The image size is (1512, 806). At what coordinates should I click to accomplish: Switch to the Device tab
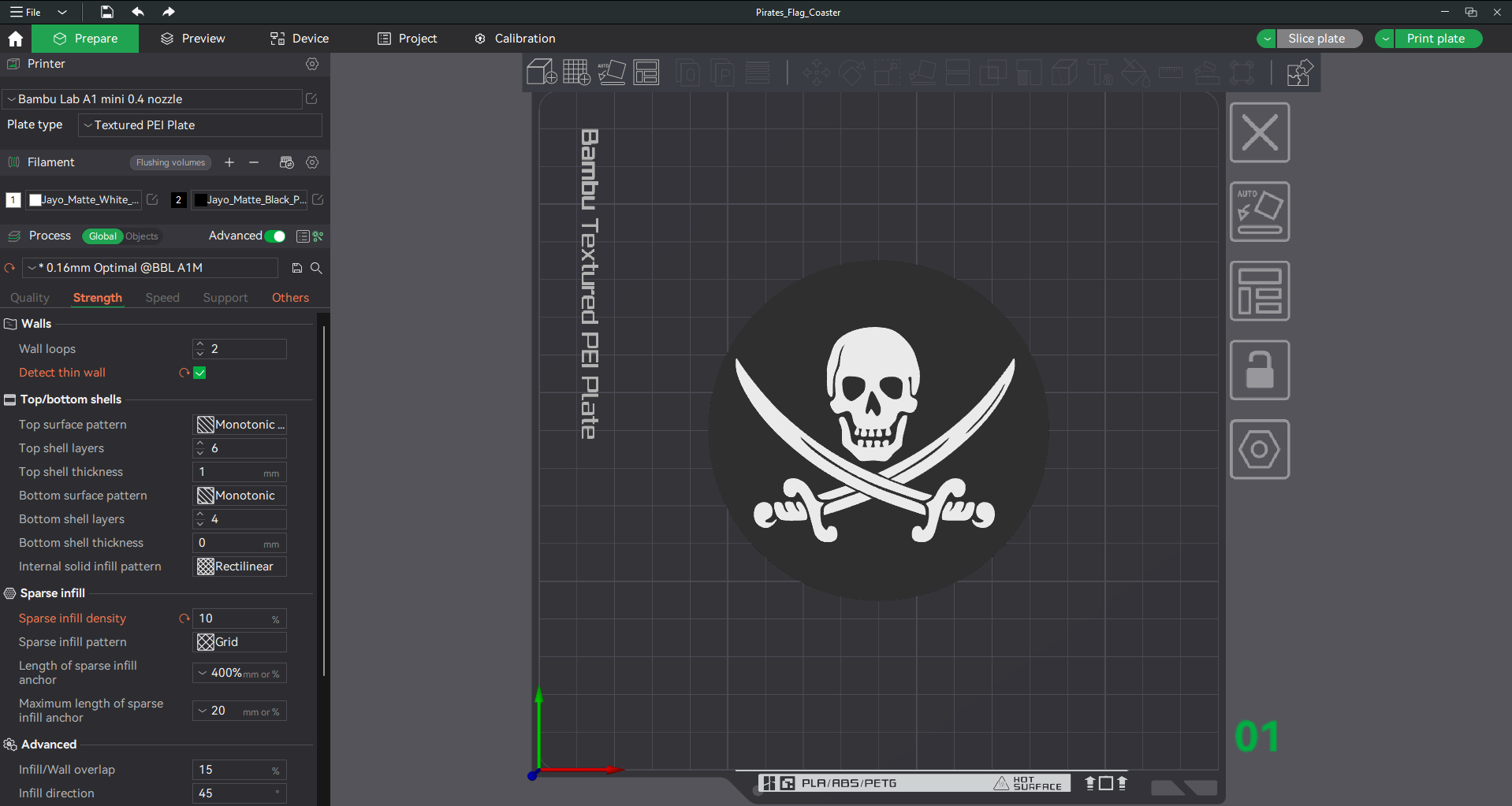(300, 39)
